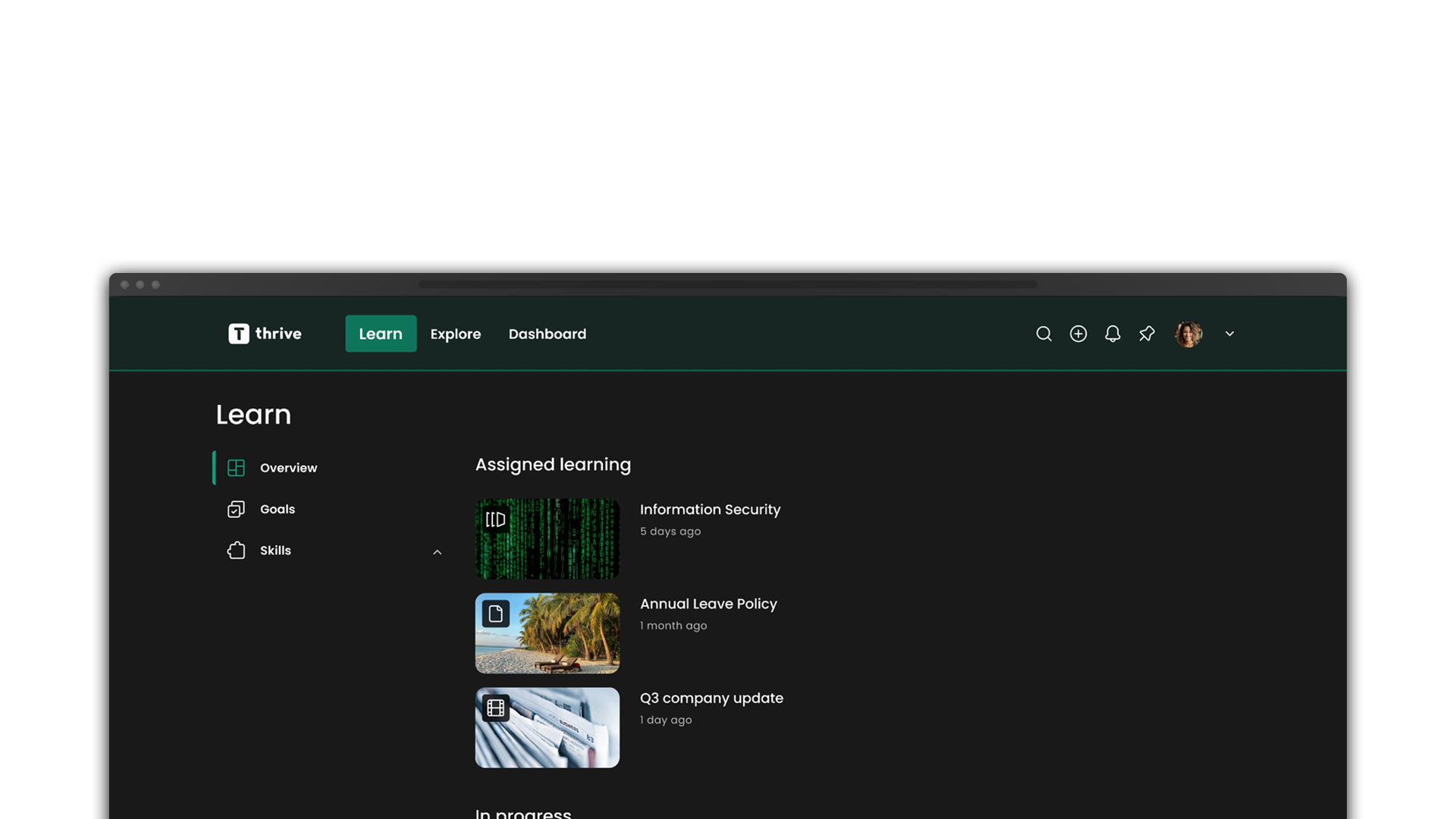Click the user profile avatar

point(1188,334)
